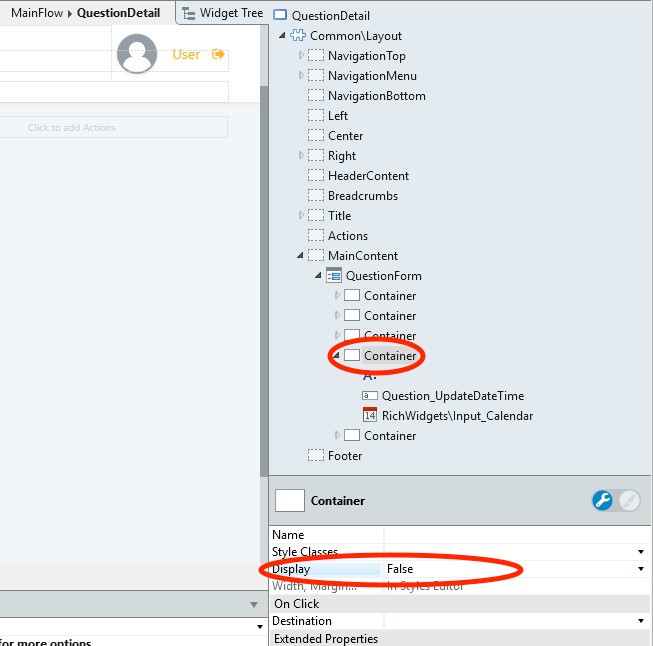
Task: Click the Display property value False
Action: pos(400,569)
